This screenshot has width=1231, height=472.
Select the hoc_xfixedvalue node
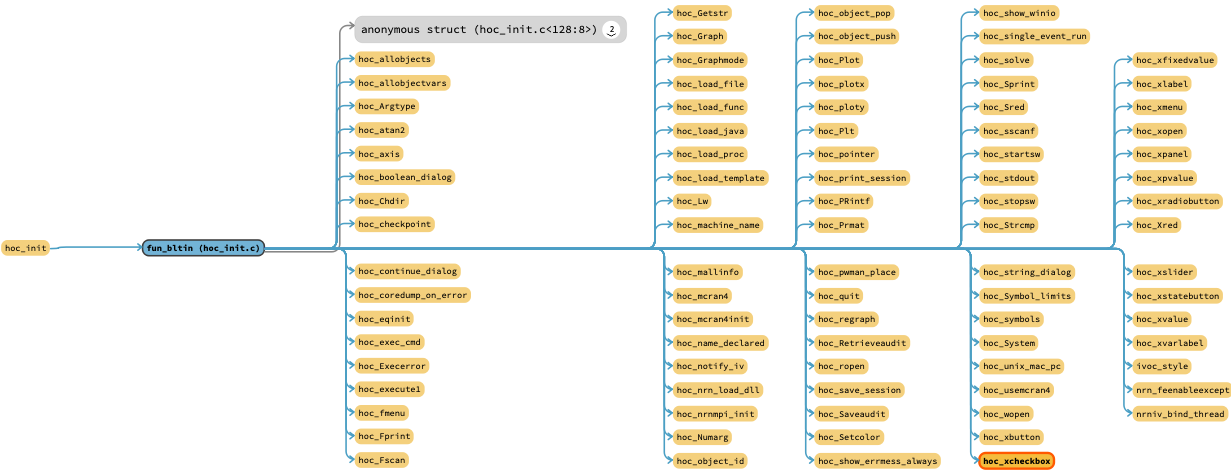[1174, 60]
